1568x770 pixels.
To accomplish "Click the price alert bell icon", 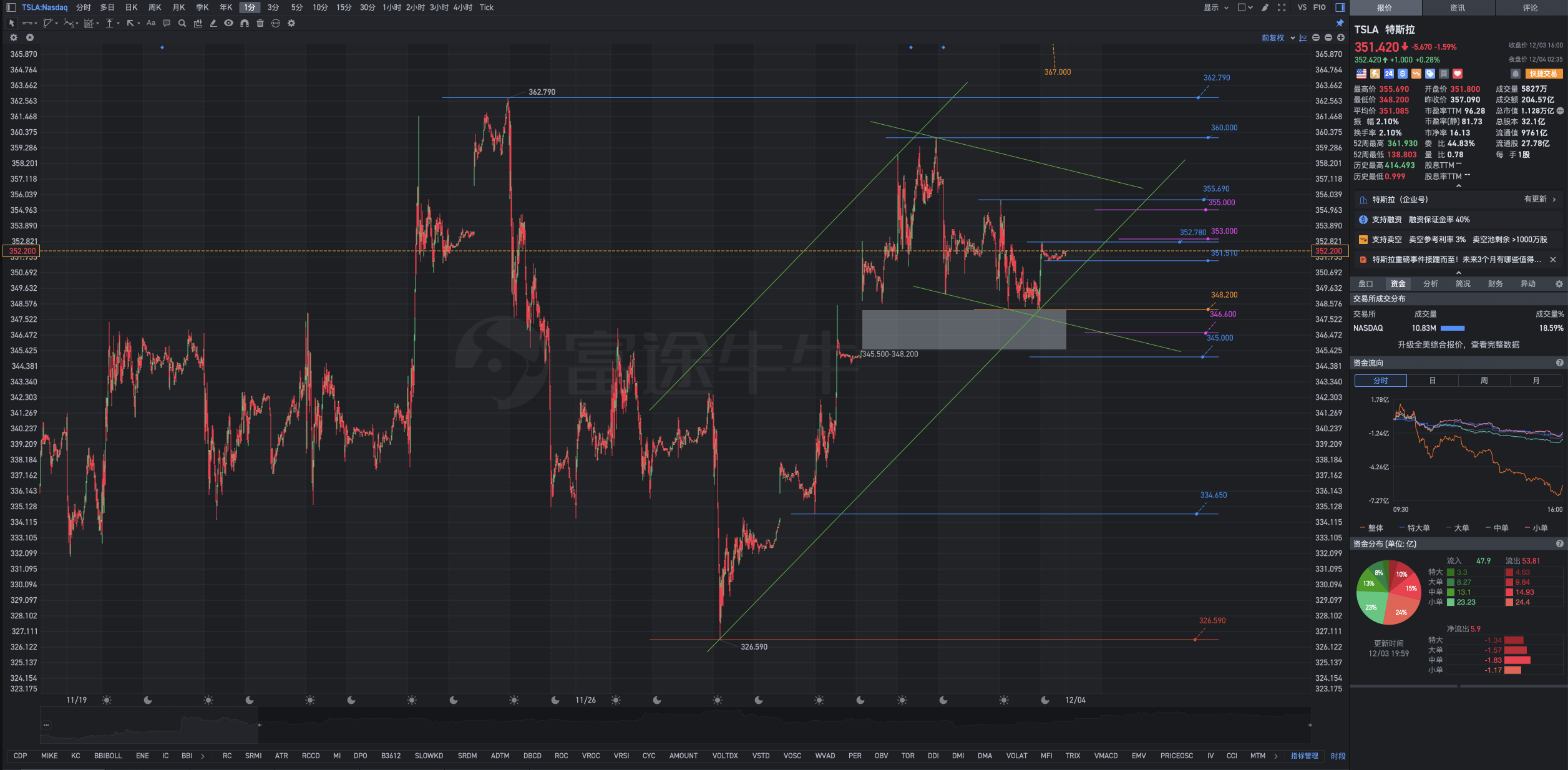I will (x=1515, y=74).
